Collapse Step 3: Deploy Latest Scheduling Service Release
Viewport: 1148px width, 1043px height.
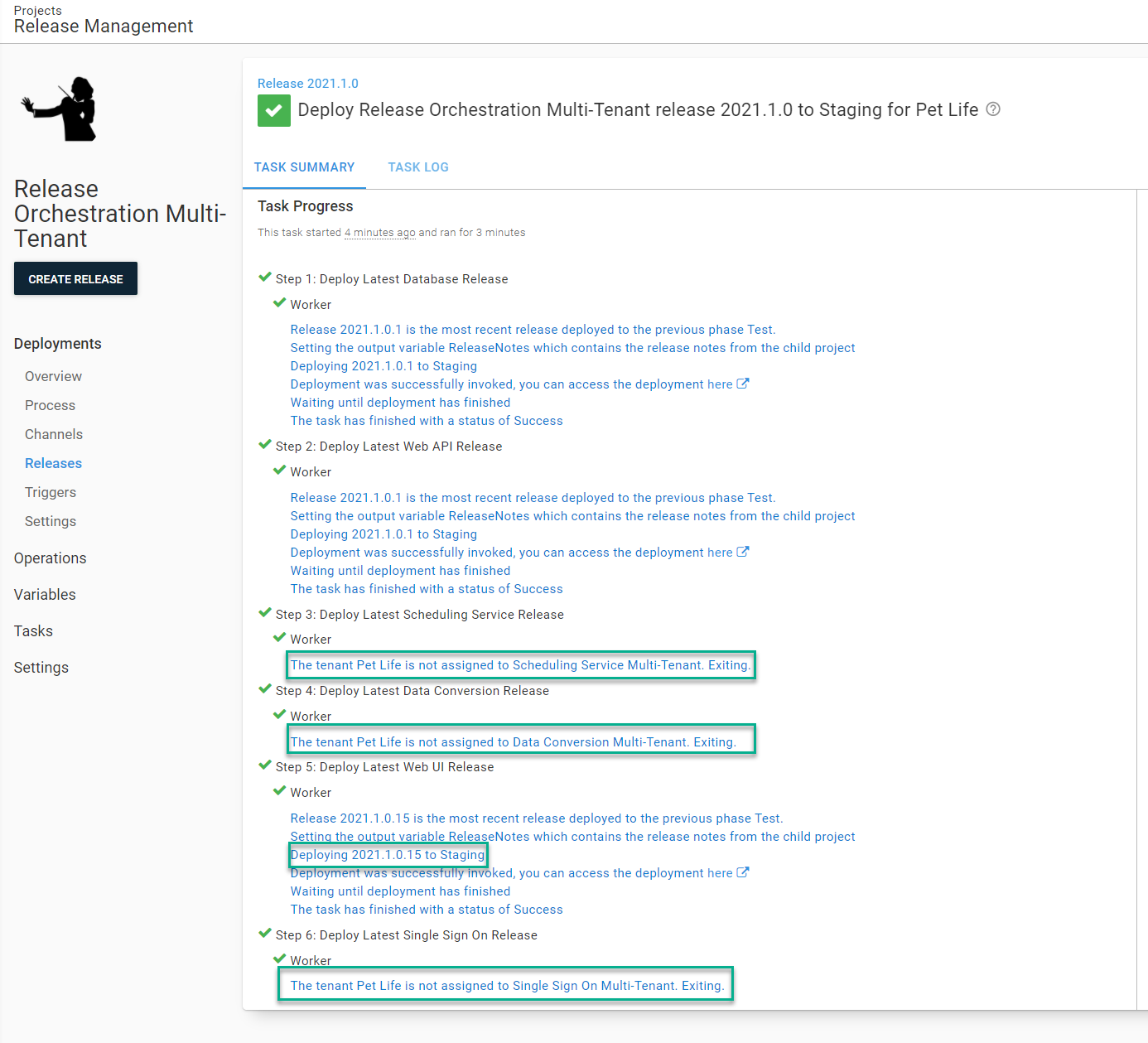click(x=419, y=615)
